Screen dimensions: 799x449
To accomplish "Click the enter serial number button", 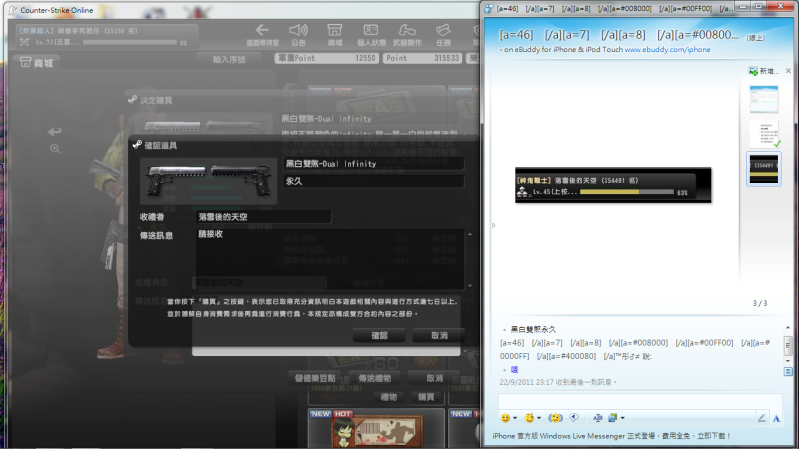I will pos(229,59).
